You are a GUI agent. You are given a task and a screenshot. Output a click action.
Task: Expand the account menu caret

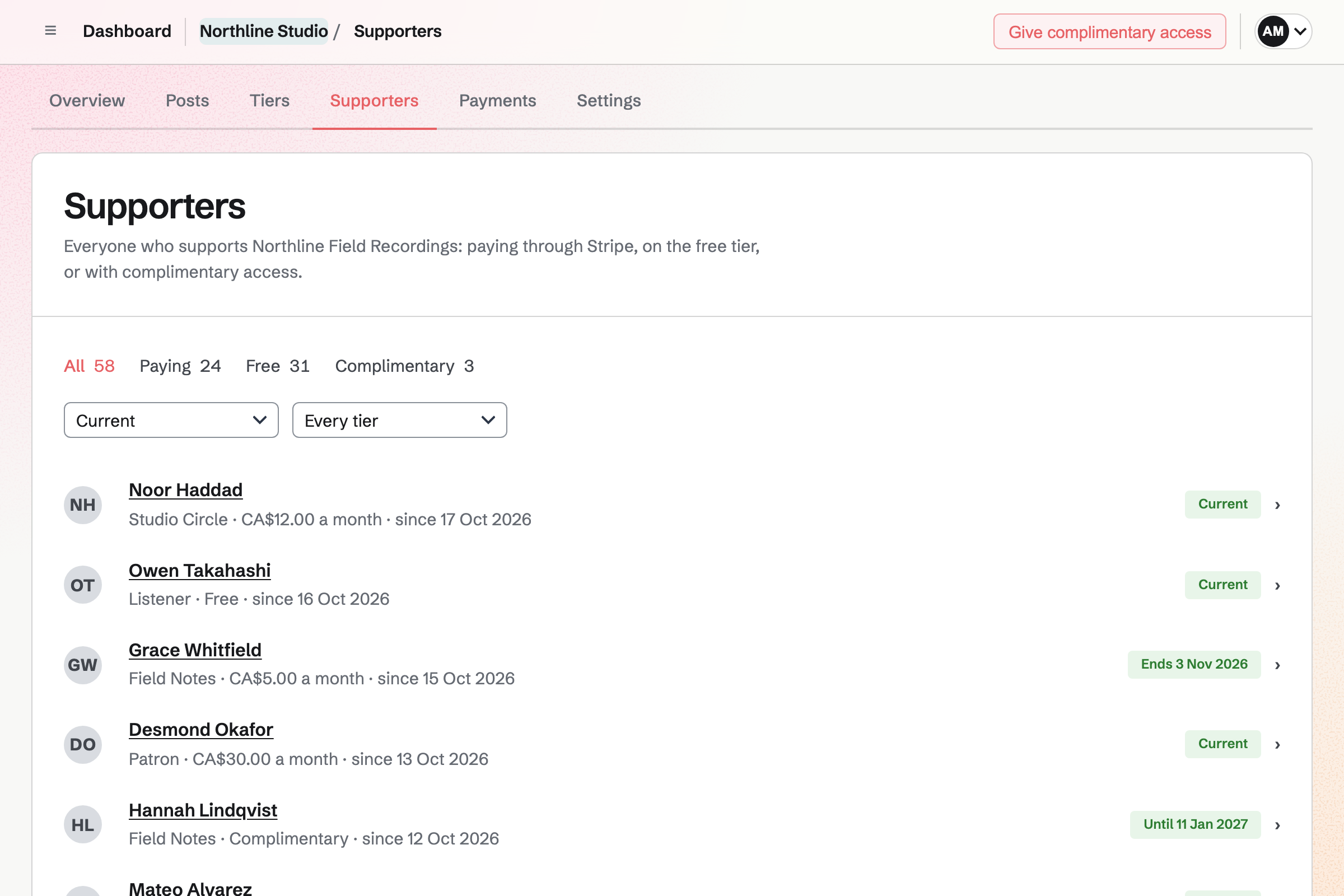(1300, 31)
